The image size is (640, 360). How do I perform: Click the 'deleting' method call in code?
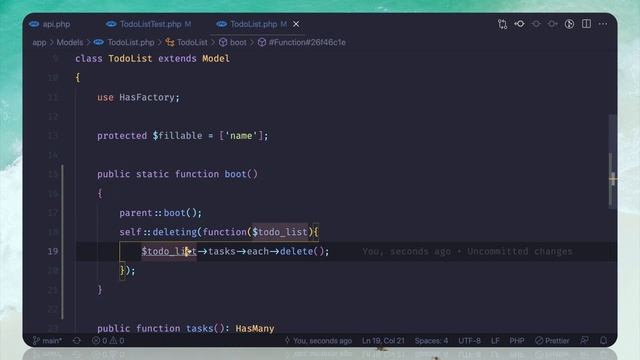pos(175,232)
